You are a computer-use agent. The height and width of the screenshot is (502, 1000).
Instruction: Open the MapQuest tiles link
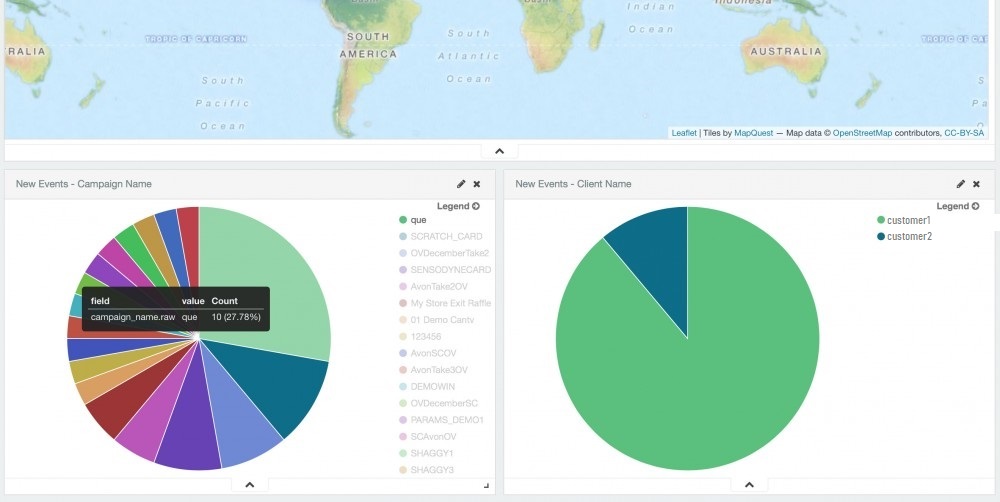(753, 132)
